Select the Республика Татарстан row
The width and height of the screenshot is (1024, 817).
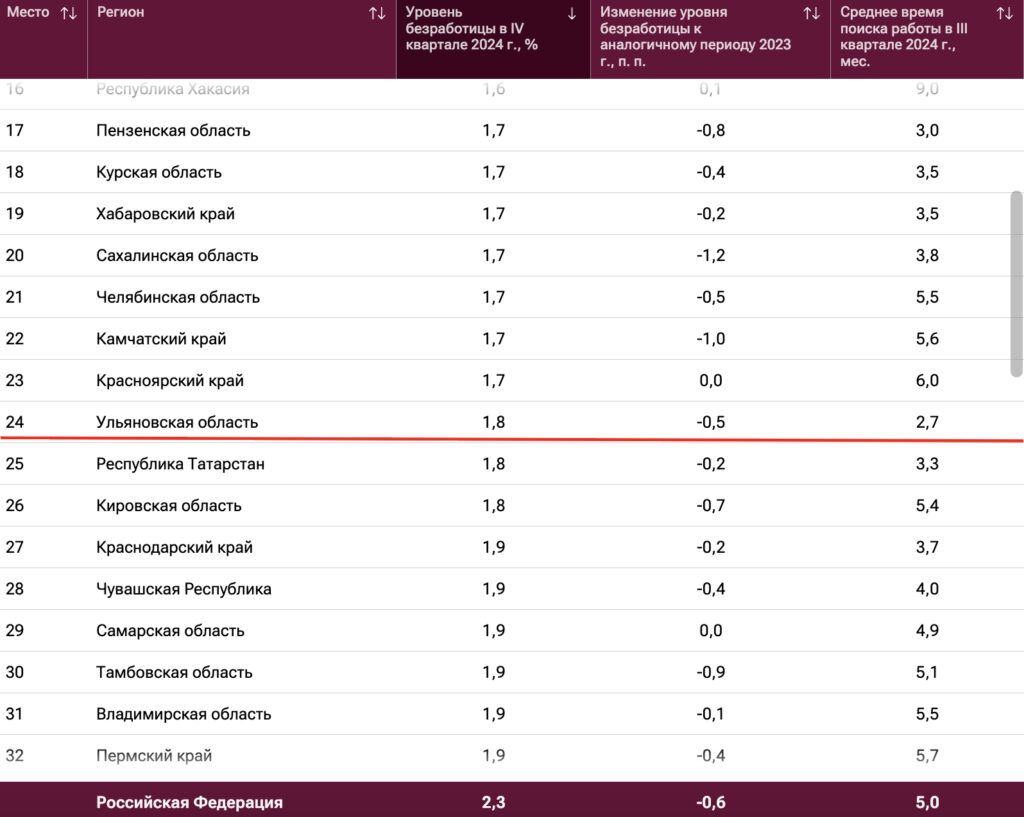(512, 464)
